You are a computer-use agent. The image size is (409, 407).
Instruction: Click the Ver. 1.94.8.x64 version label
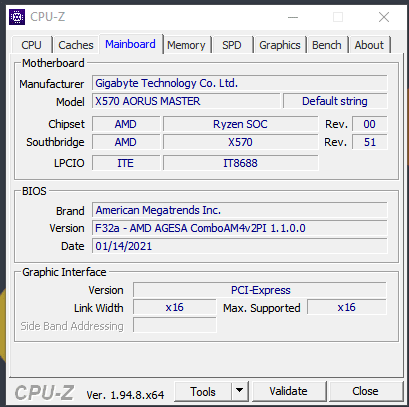[x=125, y=395]
